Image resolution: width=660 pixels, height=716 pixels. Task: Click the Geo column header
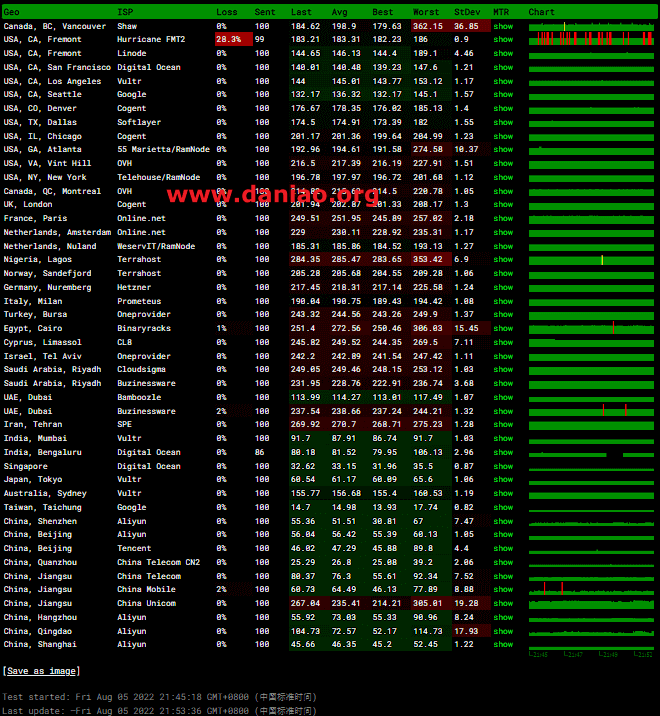(x=11, y=12)
